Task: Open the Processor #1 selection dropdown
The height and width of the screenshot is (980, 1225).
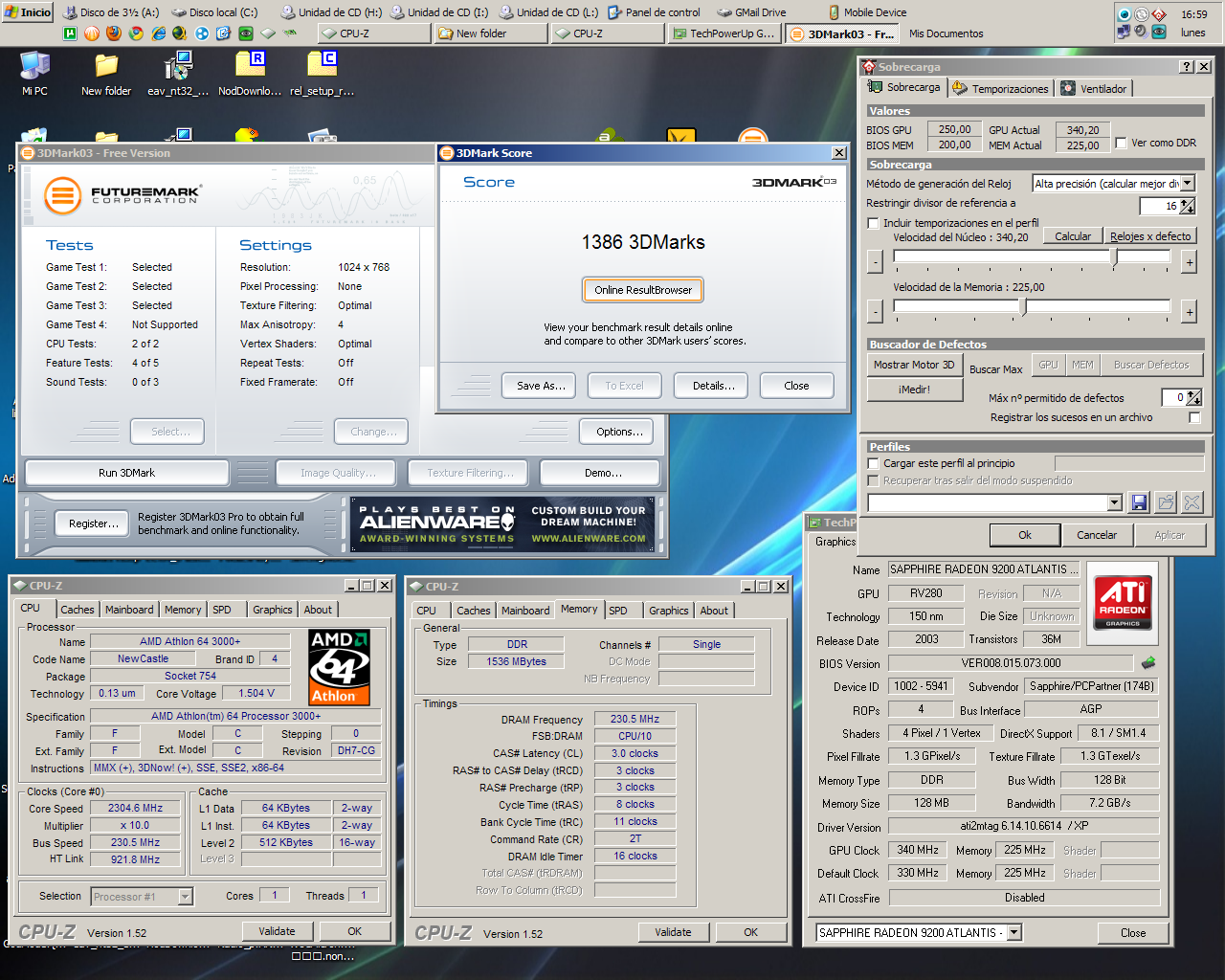Action: point(186,897)
